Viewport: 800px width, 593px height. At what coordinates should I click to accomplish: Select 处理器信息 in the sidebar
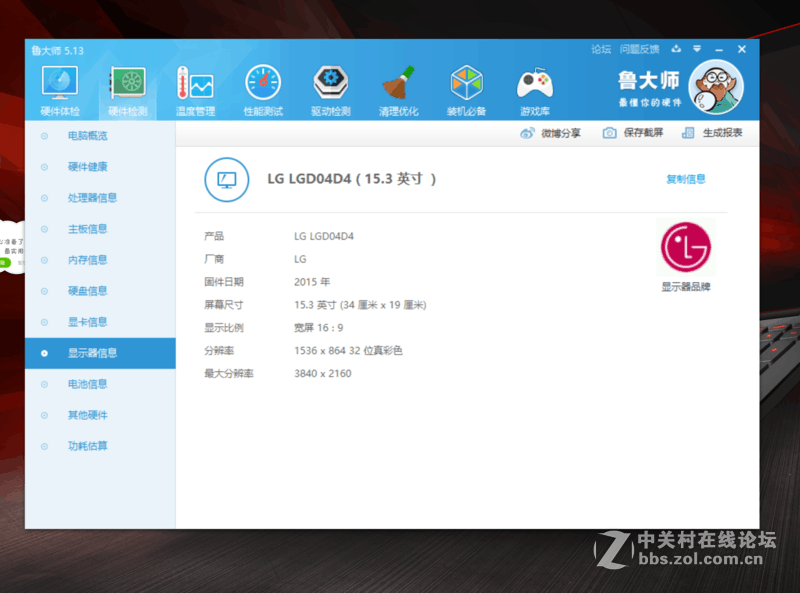[100, 198]
